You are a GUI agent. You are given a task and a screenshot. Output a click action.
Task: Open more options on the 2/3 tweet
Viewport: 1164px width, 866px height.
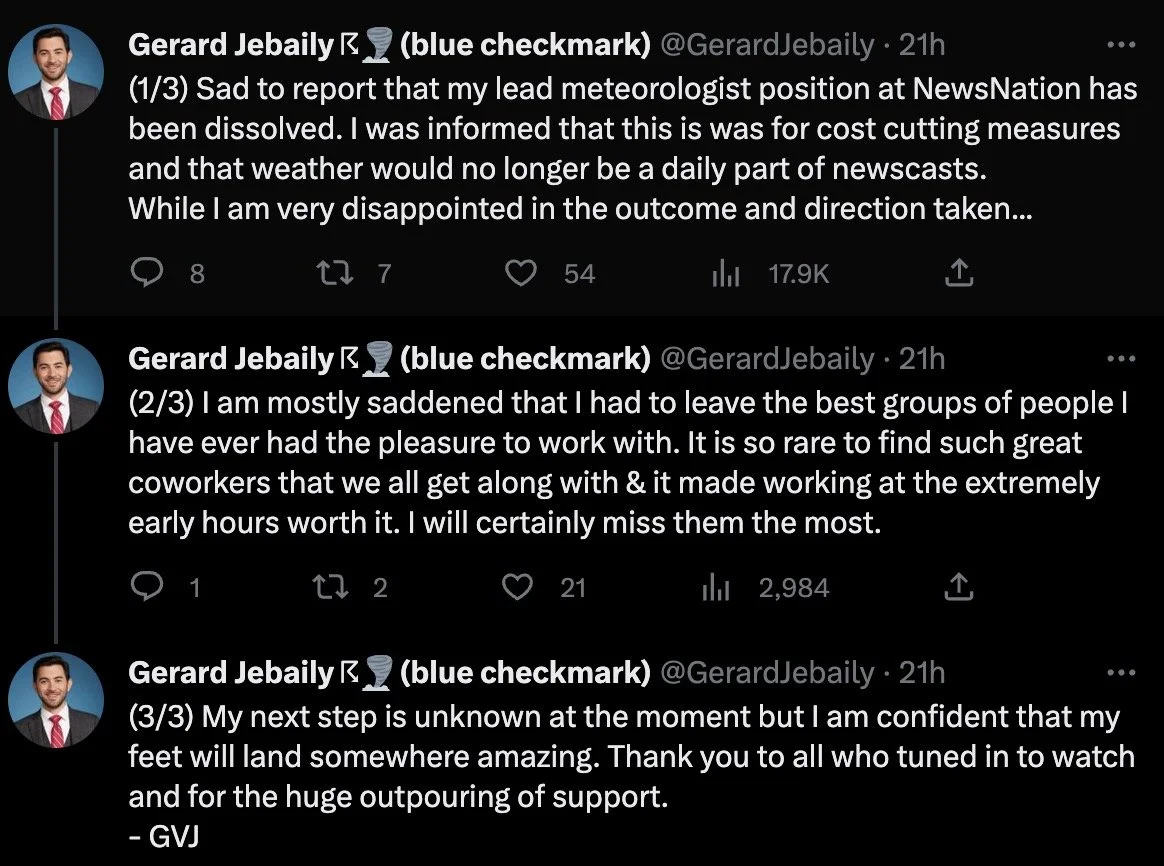tap(1120, 359)
